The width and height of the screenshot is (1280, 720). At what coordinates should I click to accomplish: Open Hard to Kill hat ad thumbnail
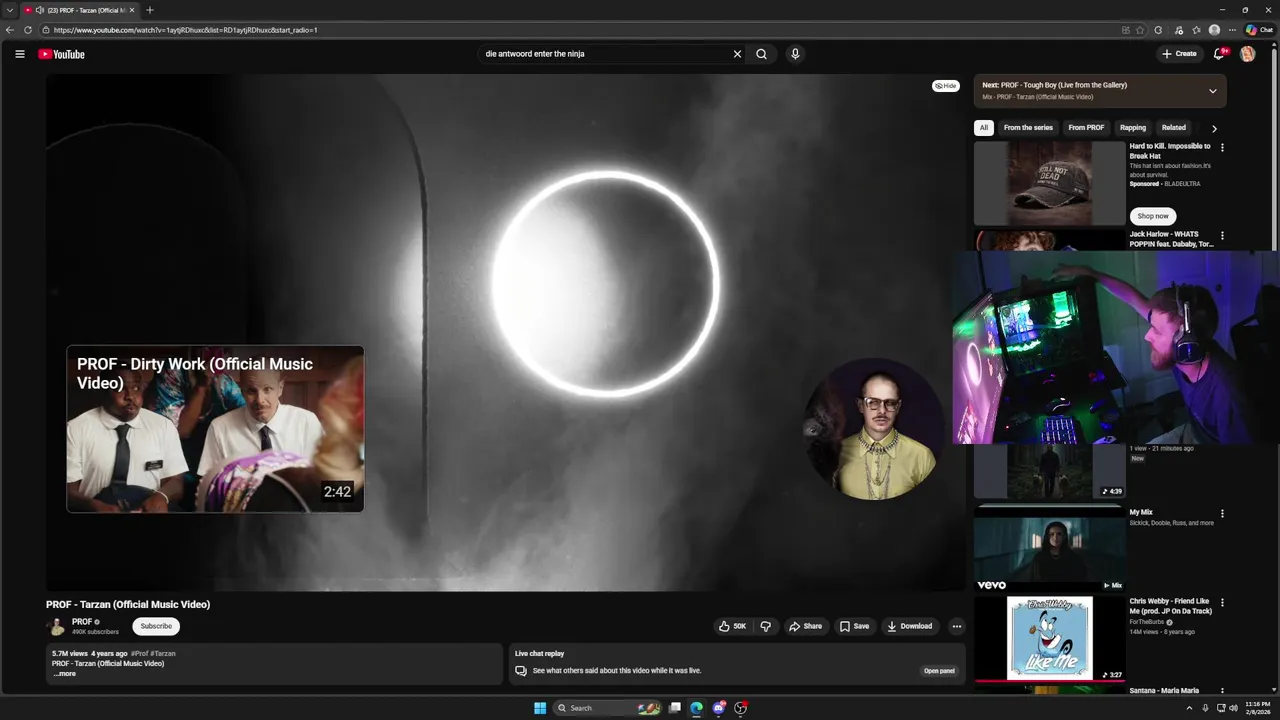(1050, 183)
